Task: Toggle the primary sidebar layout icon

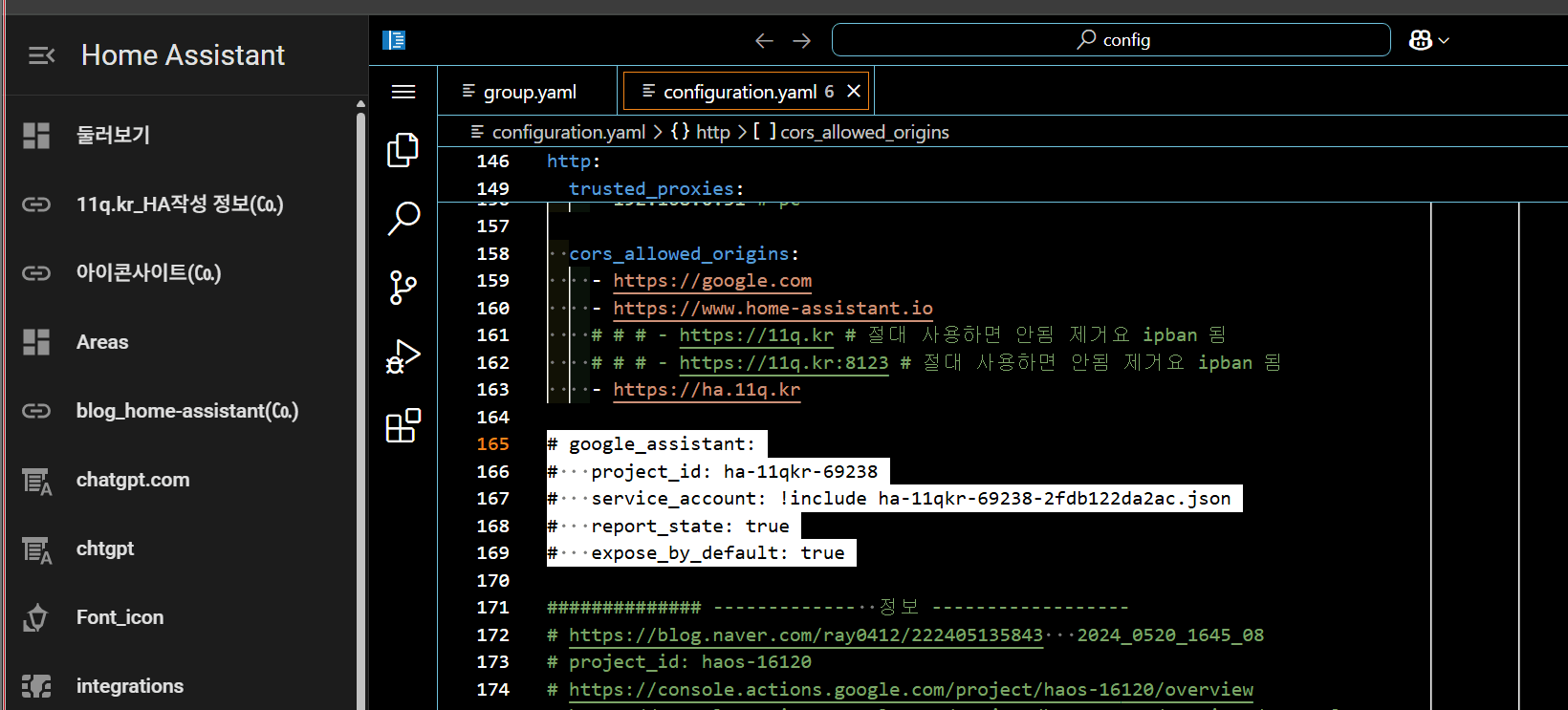Action: 394,40
